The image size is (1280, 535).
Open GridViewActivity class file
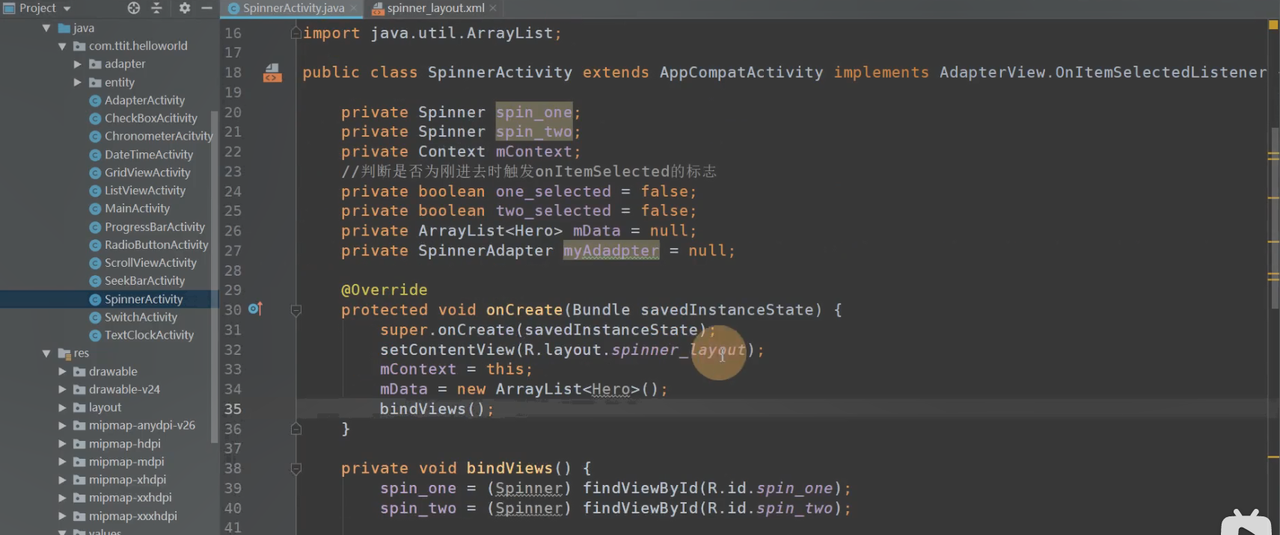(147, 172)
